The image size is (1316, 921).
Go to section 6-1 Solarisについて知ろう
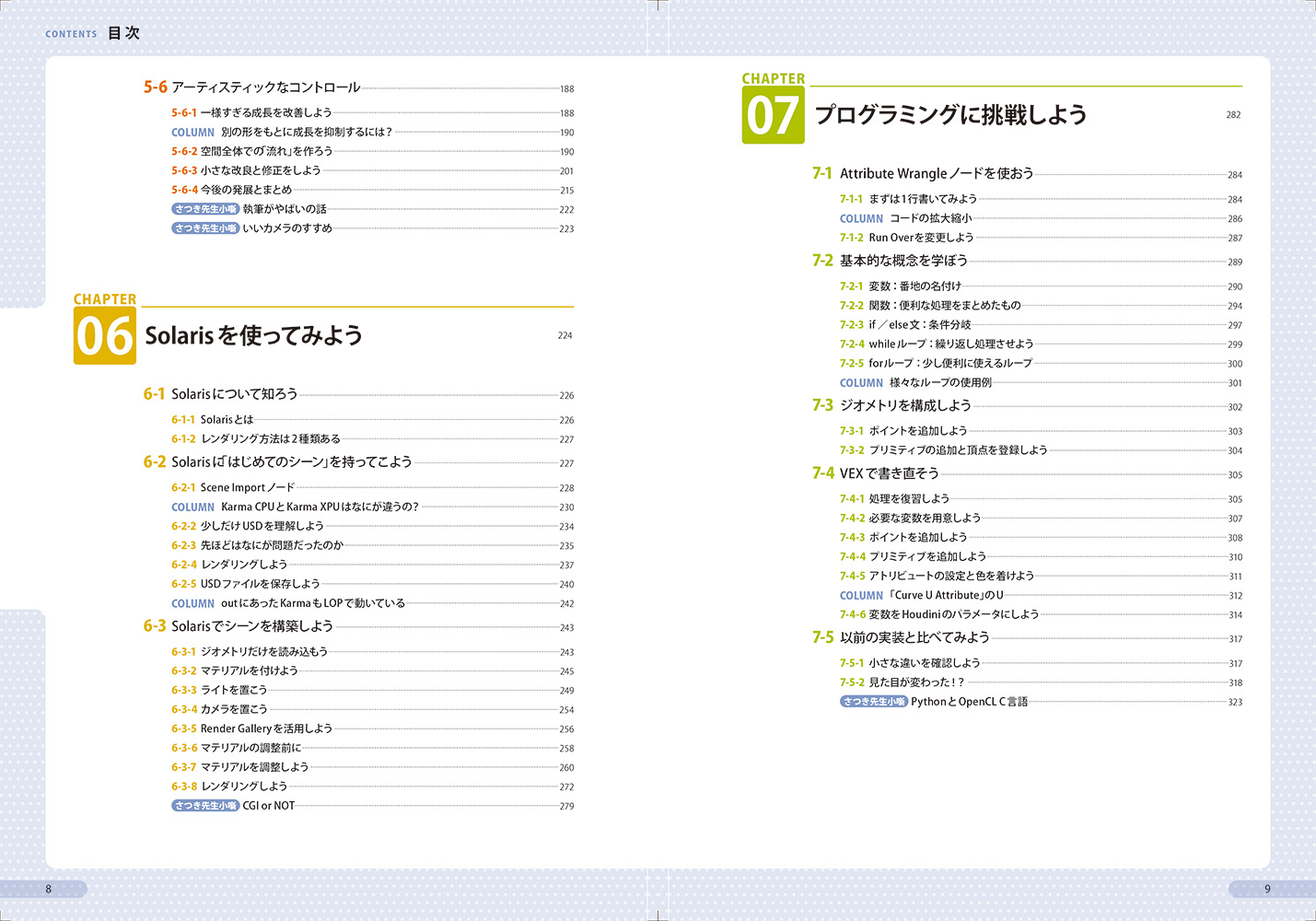pos(234,394)
